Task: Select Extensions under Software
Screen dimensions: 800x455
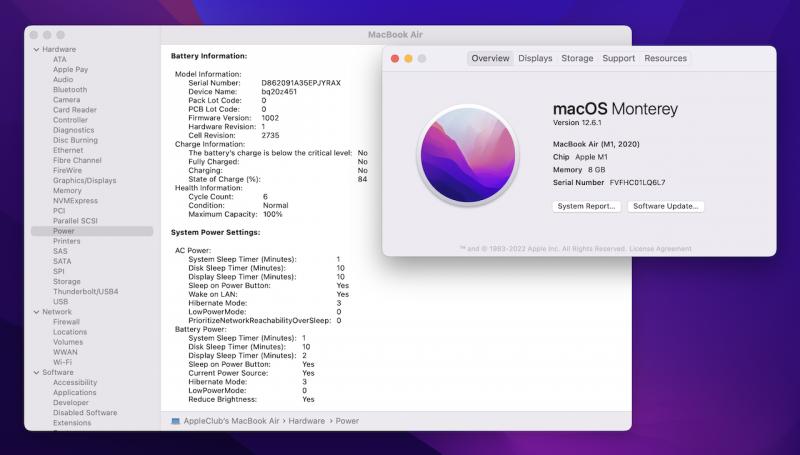Action: coord(72,423)
